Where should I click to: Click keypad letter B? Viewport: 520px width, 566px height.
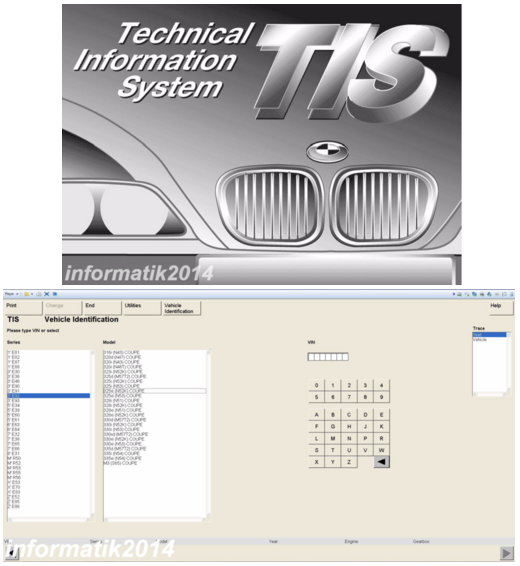pyautogui.click(x=333, y=415)
